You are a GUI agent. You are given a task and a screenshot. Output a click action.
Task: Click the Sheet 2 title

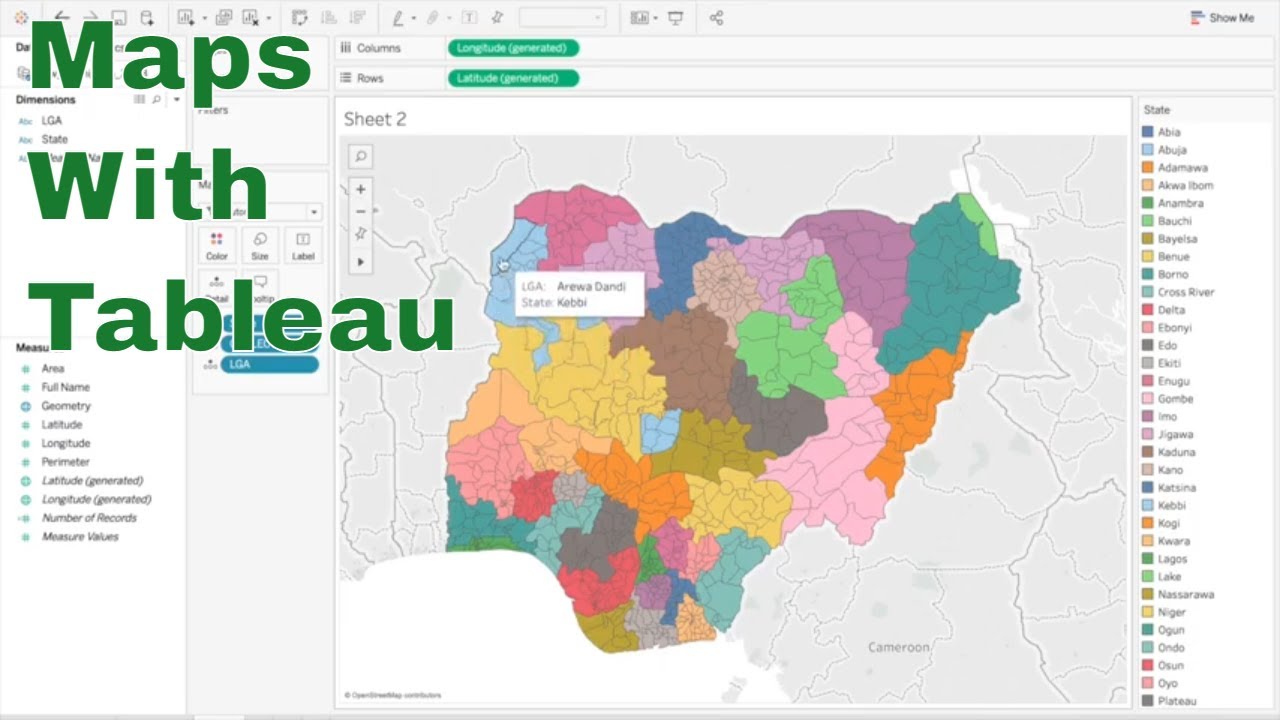(x=375, y=119)
